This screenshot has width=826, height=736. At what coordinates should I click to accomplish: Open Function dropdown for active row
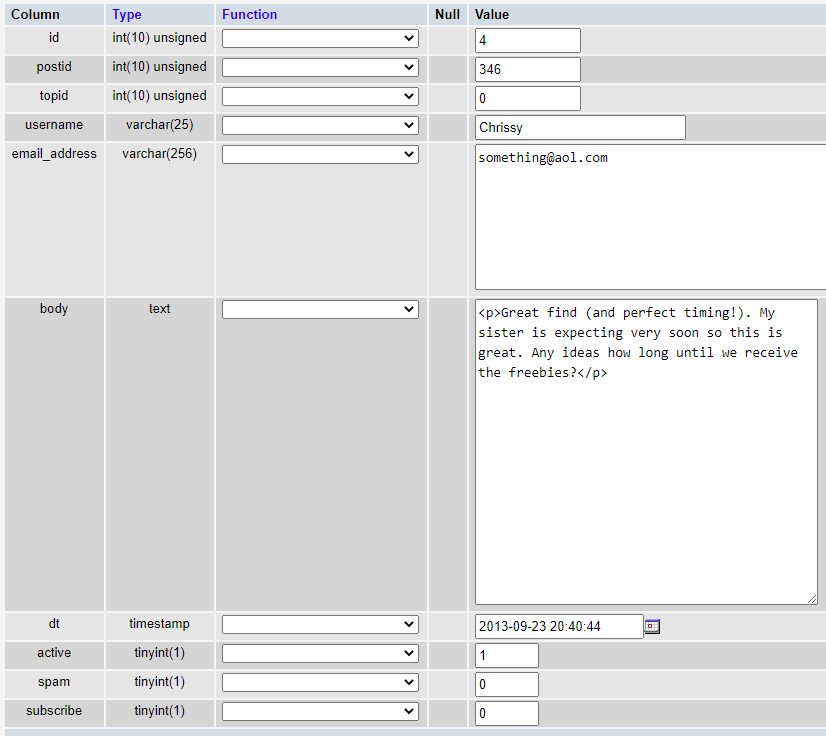point(320,653)
